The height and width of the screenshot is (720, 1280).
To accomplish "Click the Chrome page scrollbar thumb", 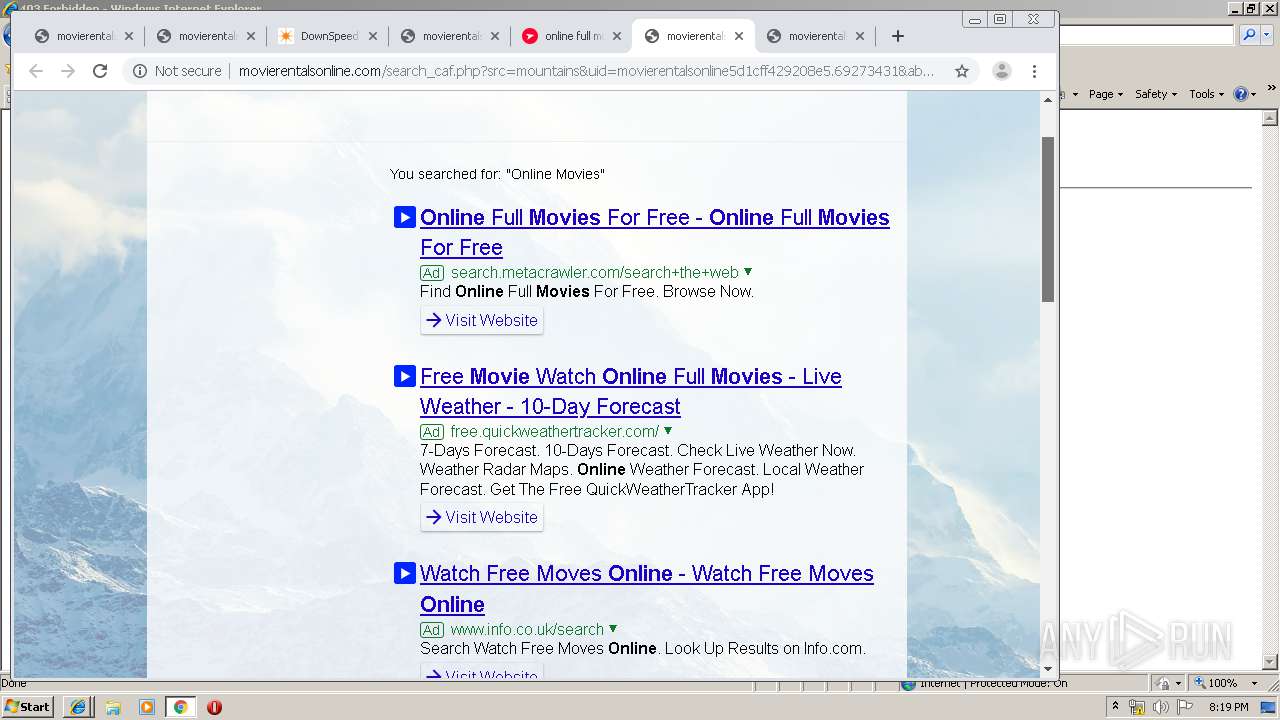I will pos(1048,219).
